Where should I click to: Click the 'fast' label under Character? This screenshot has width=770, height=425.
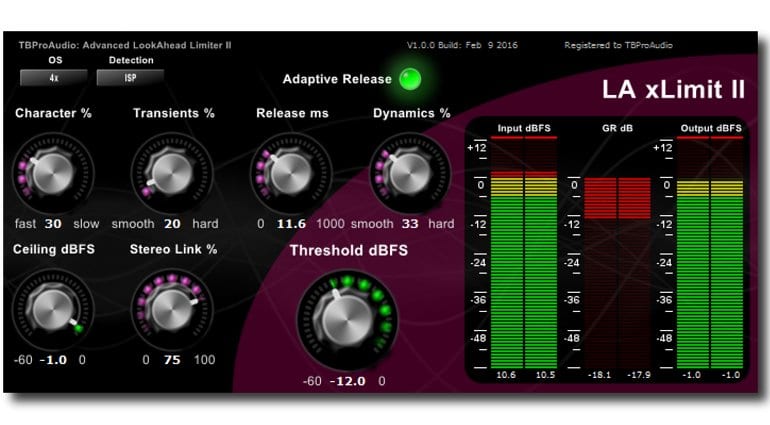(x=25, y=224)
